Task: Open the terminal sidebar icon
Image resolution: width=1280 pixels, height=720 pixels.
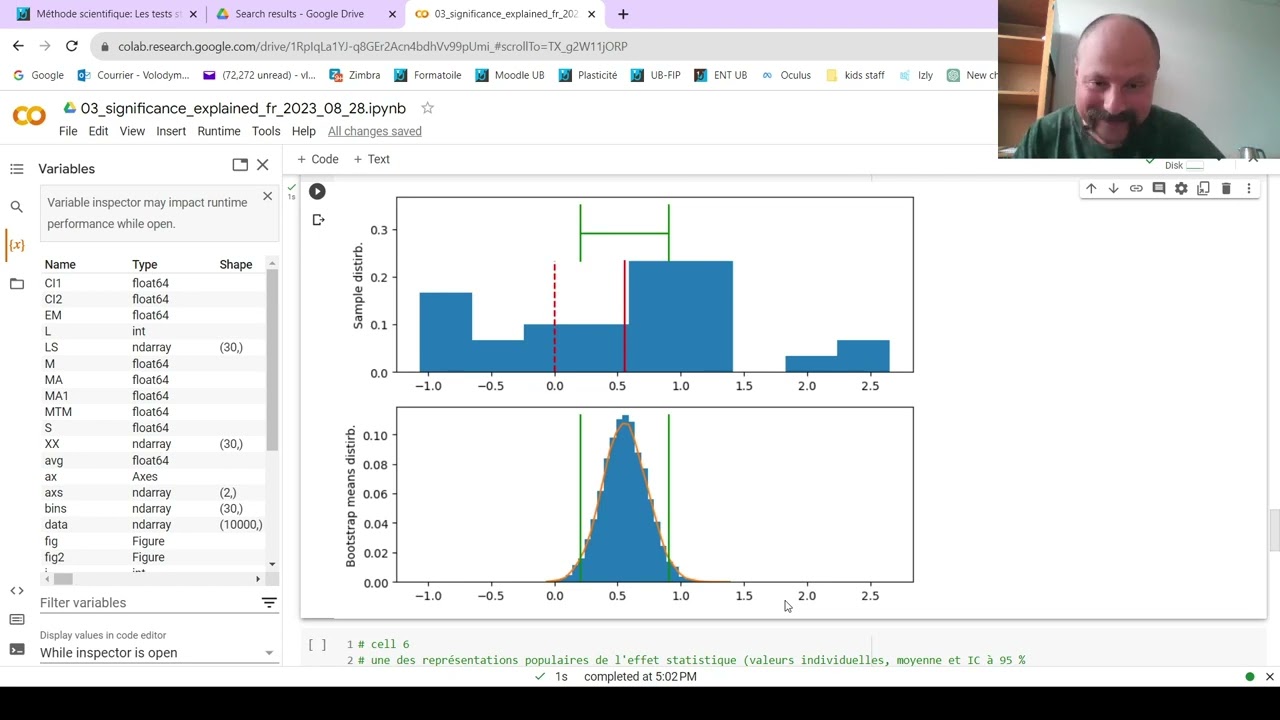Action: (16, 649)
